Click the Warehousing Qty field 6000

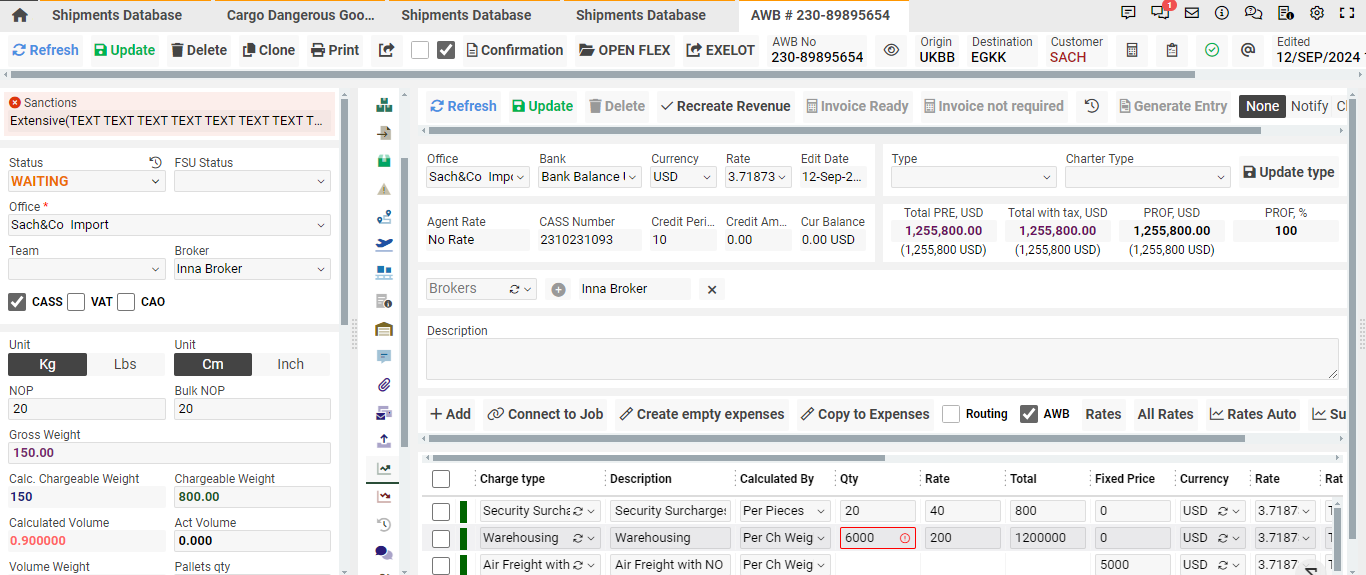[877, 538]
